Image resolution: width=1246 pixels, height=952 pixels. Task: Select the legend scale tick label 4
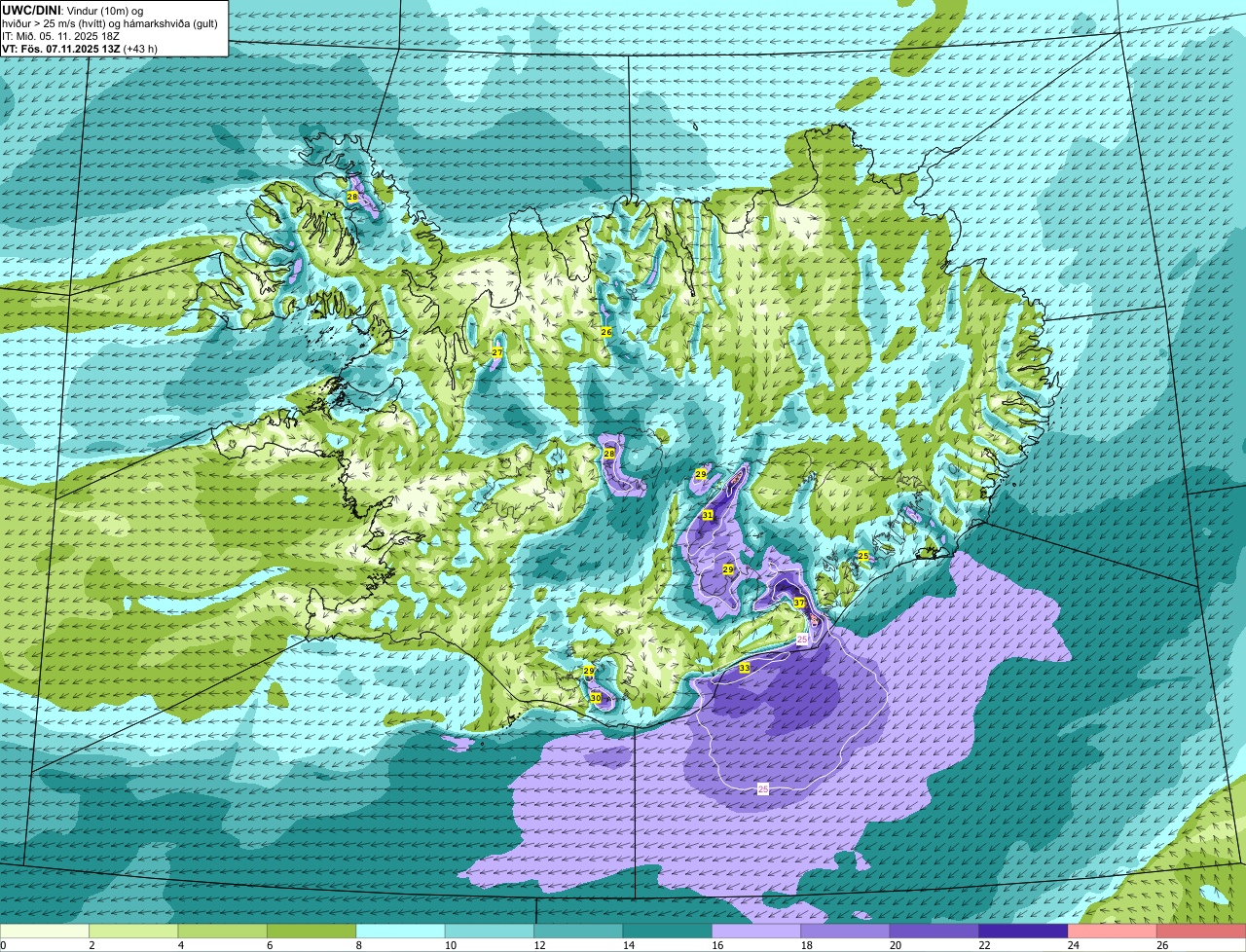pos(180,945)
